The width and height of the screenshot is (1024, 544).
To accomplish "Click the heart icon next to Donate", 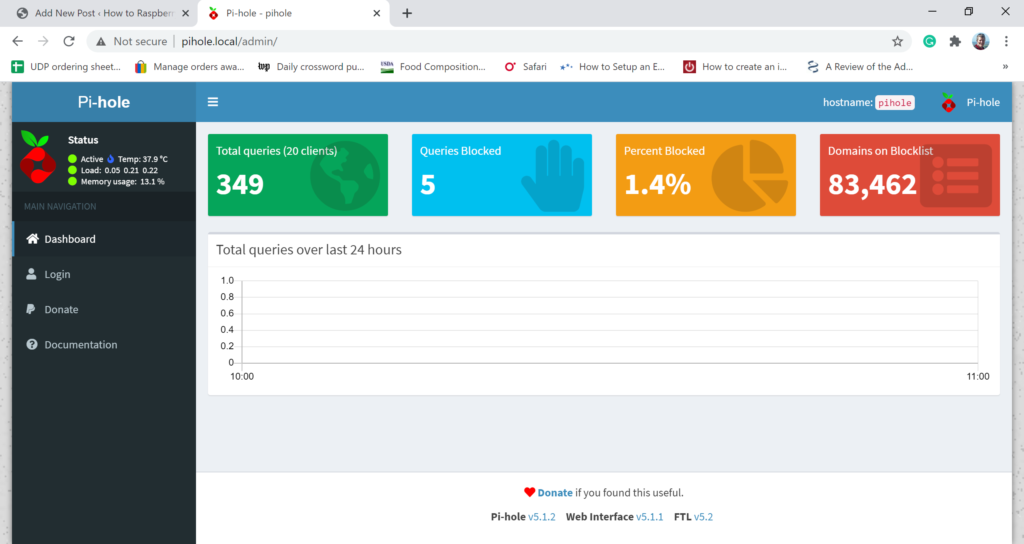I will pos(530,492).
